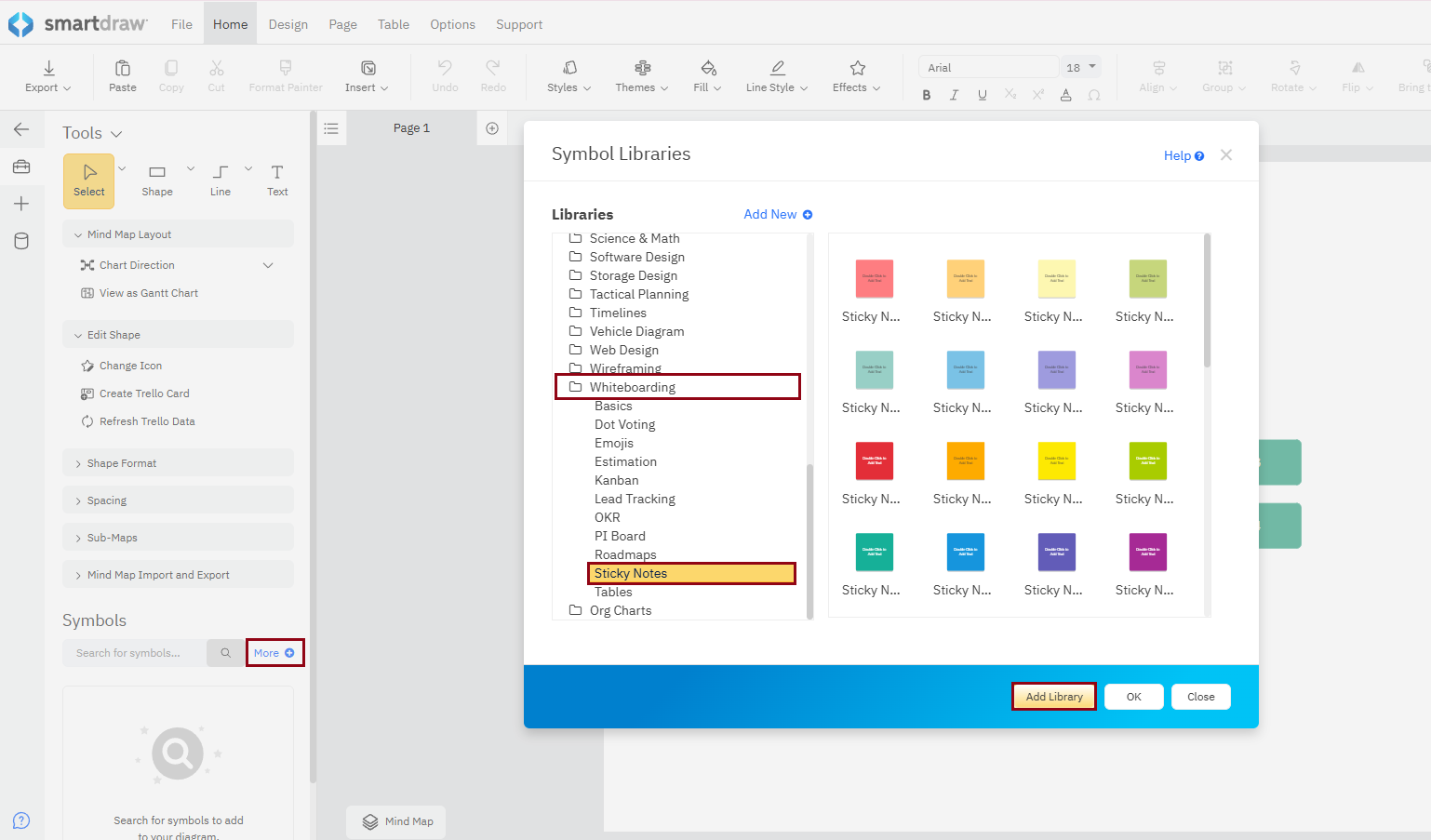Expand the Shape Format section
1431x840 pixels.
[122, 463]
